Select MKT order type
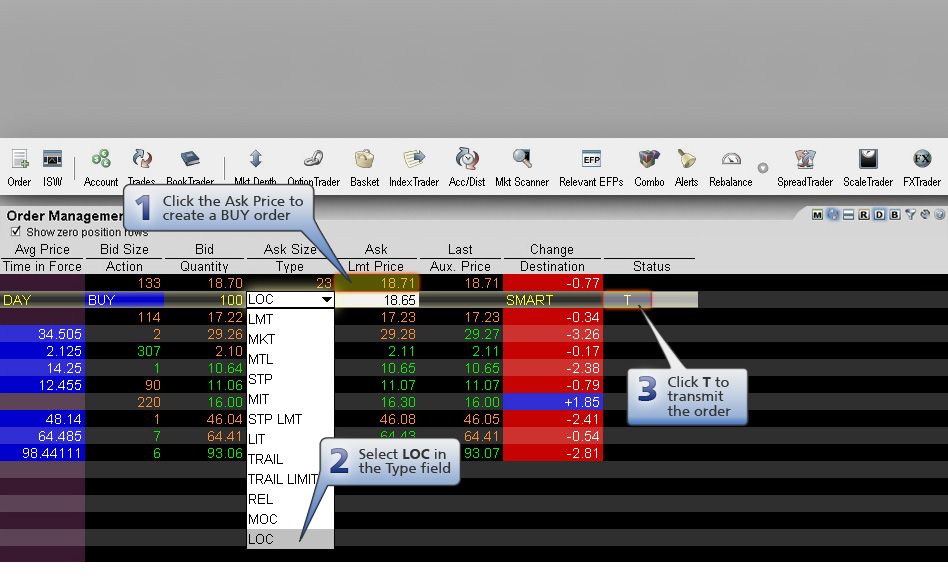948x580 pixels. [290, 339]
